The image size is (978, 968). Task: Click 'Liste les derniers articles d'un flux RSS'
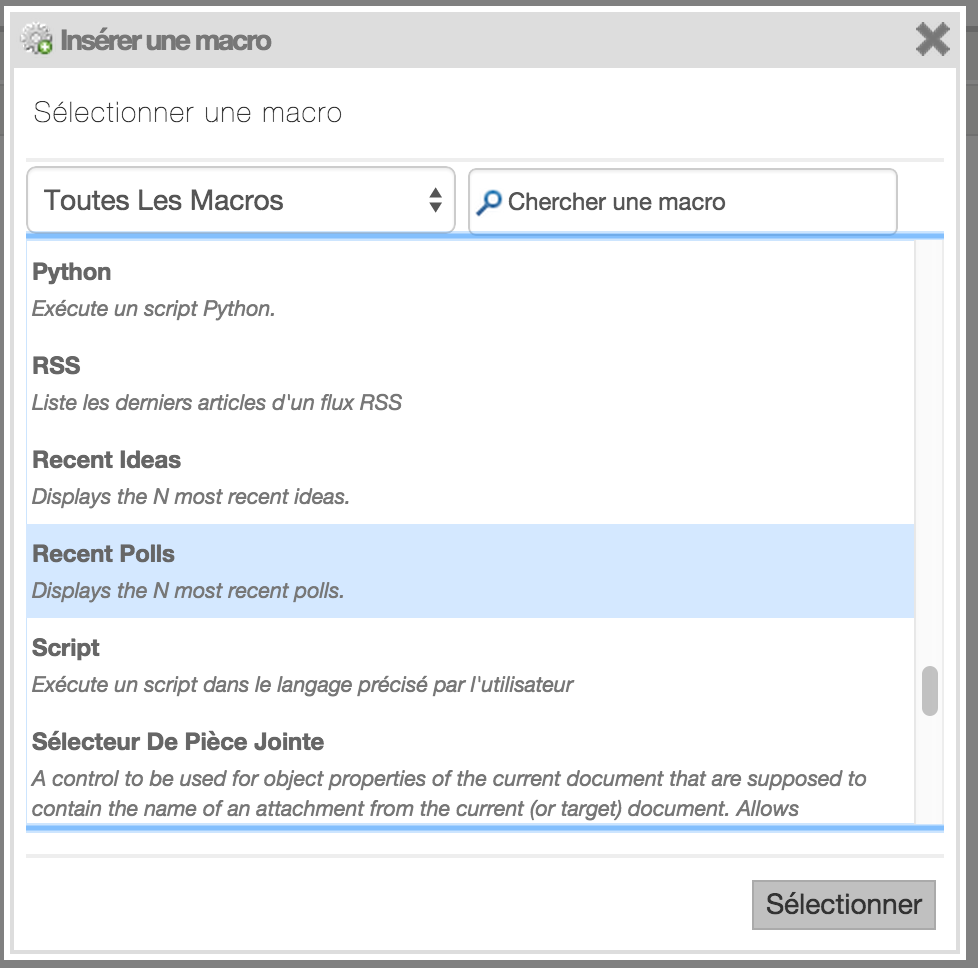tap(216, 403)
